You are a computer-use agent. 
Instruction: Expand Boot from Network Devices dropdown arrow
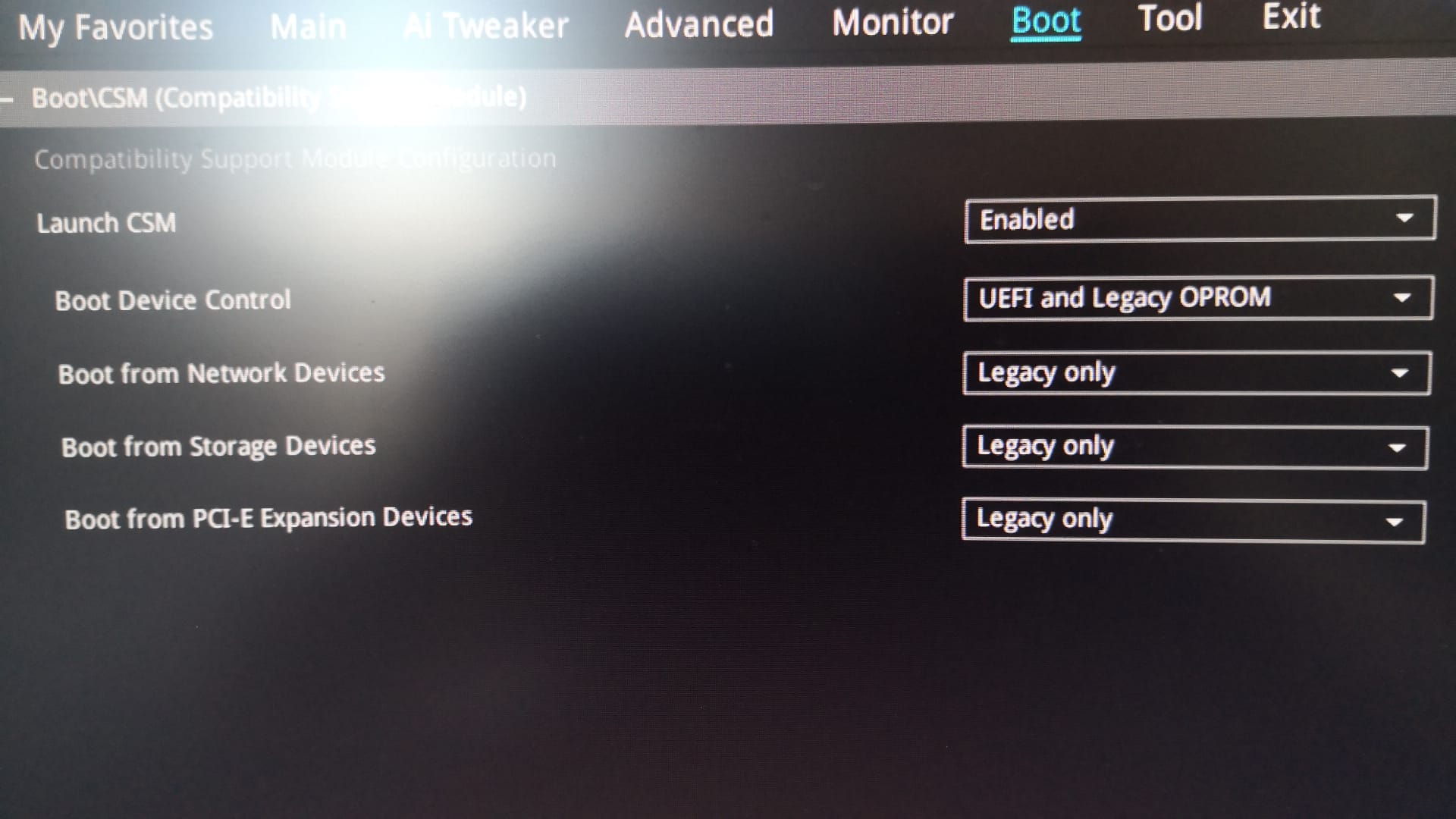click(x=1400, y=373)
